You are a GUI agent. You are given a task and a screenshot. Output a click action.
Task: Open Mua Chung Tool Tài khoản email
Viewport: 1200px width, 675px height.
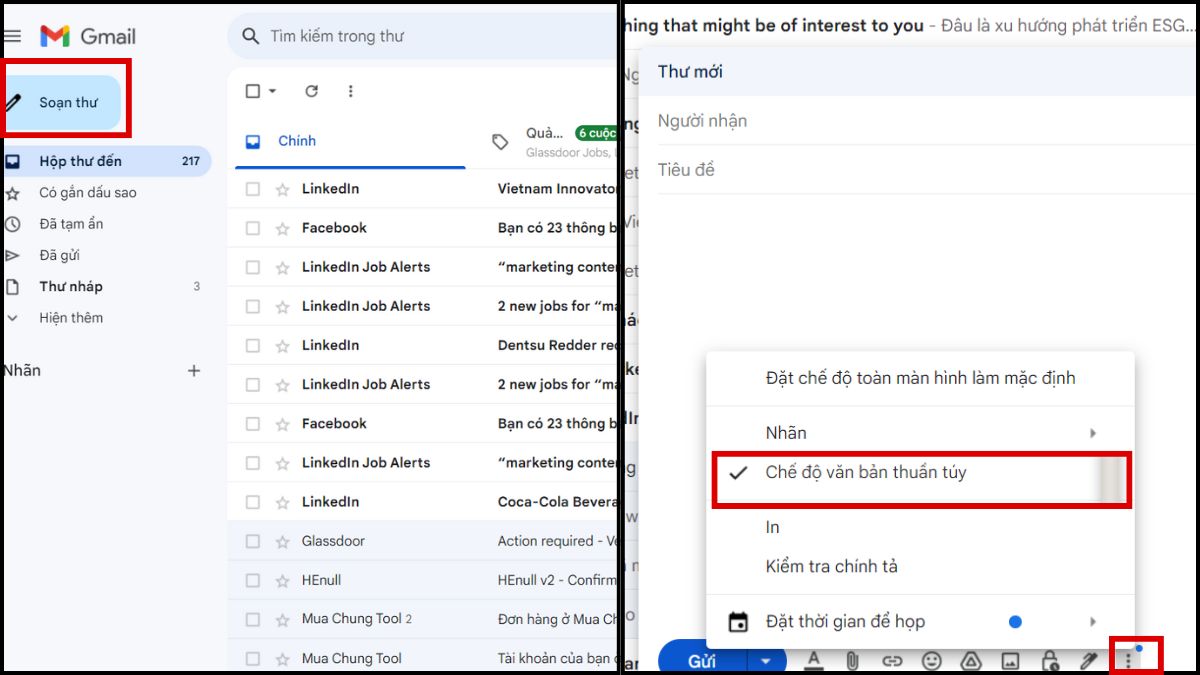(x=422, y=658)
